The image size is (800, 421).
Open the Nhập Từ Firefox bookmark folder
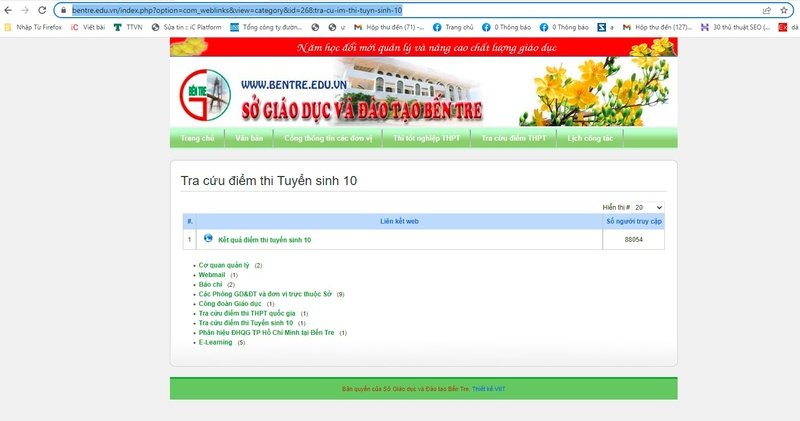click(33, 27)
